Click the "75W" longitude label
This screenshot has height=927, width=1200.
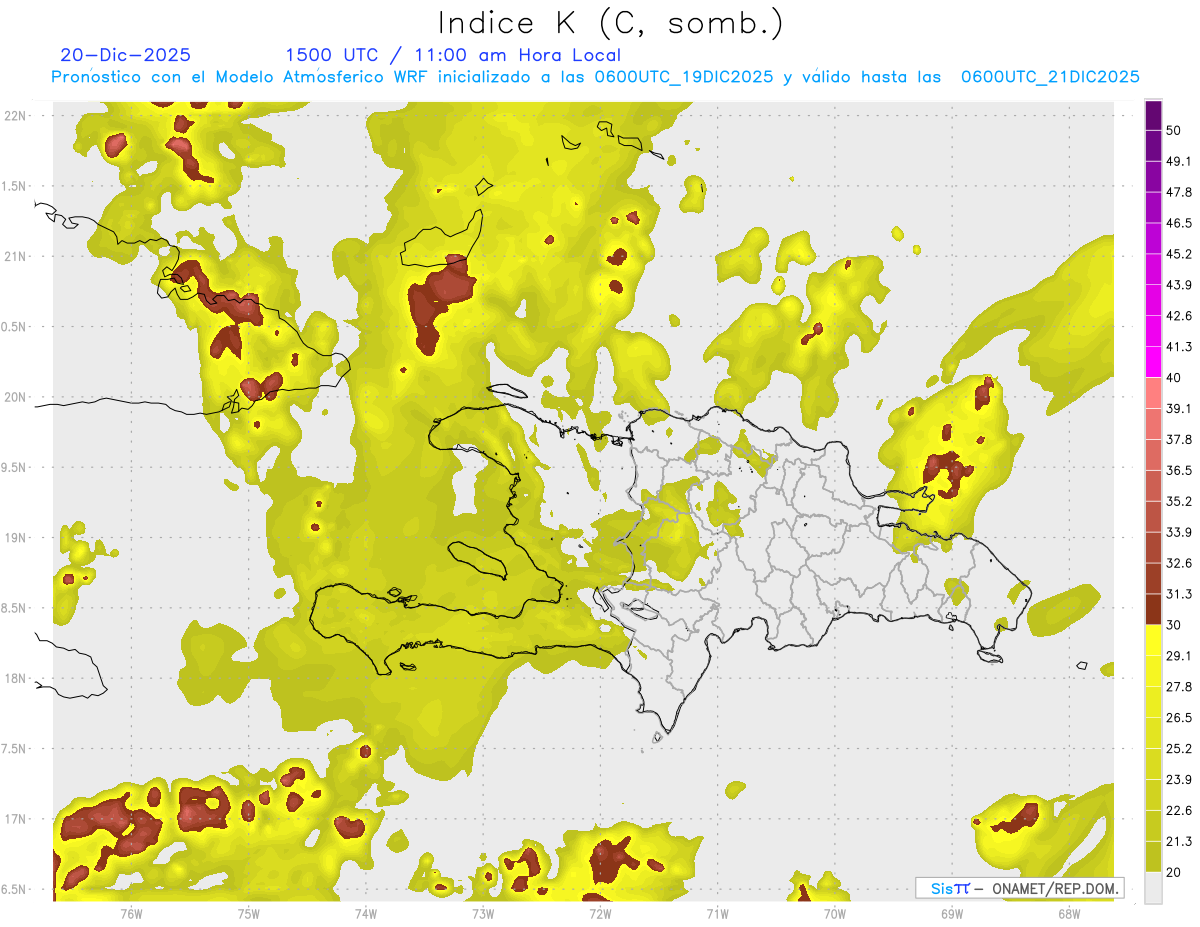coord(248,913)
